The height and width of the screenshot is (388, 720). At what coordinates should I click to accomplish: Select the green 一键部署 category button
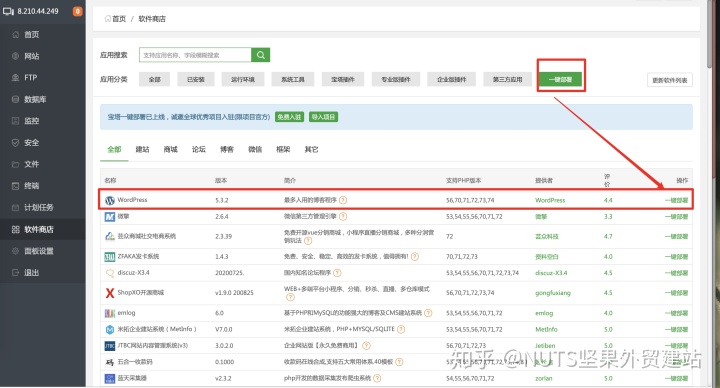[561, 79]
